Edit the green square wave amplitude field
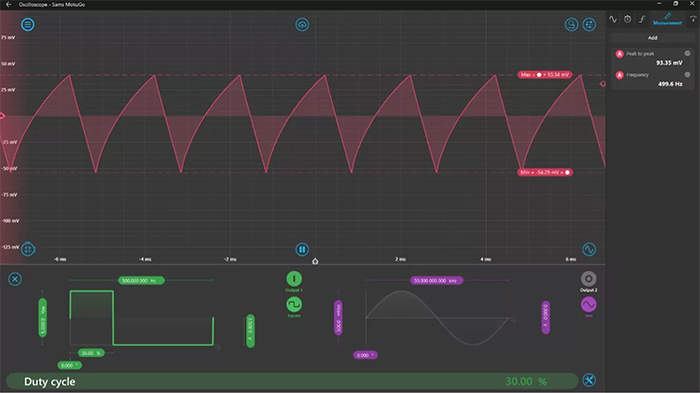 tap(43, 318)
